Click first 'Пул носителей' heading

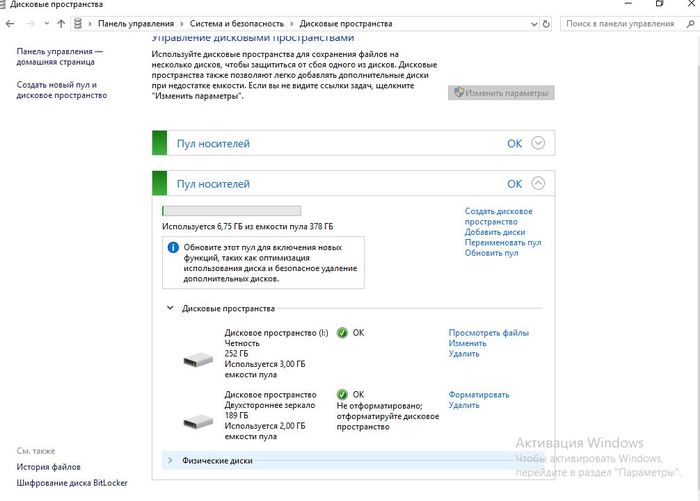point(213,144)
